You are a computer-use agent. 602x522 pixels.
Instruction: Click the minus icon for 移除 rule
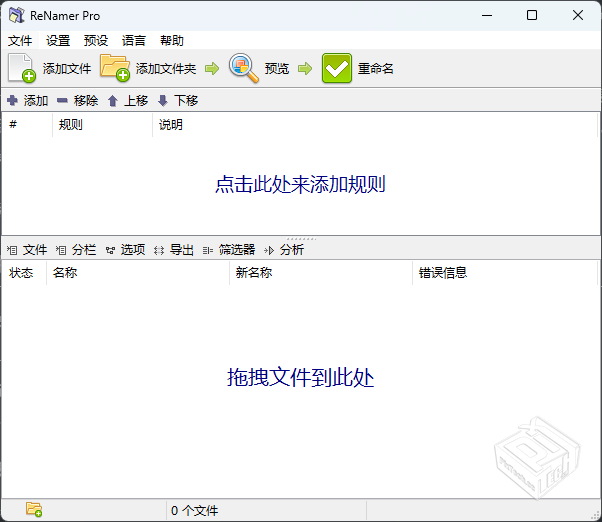pyautogui.click(x=62, y=101)
